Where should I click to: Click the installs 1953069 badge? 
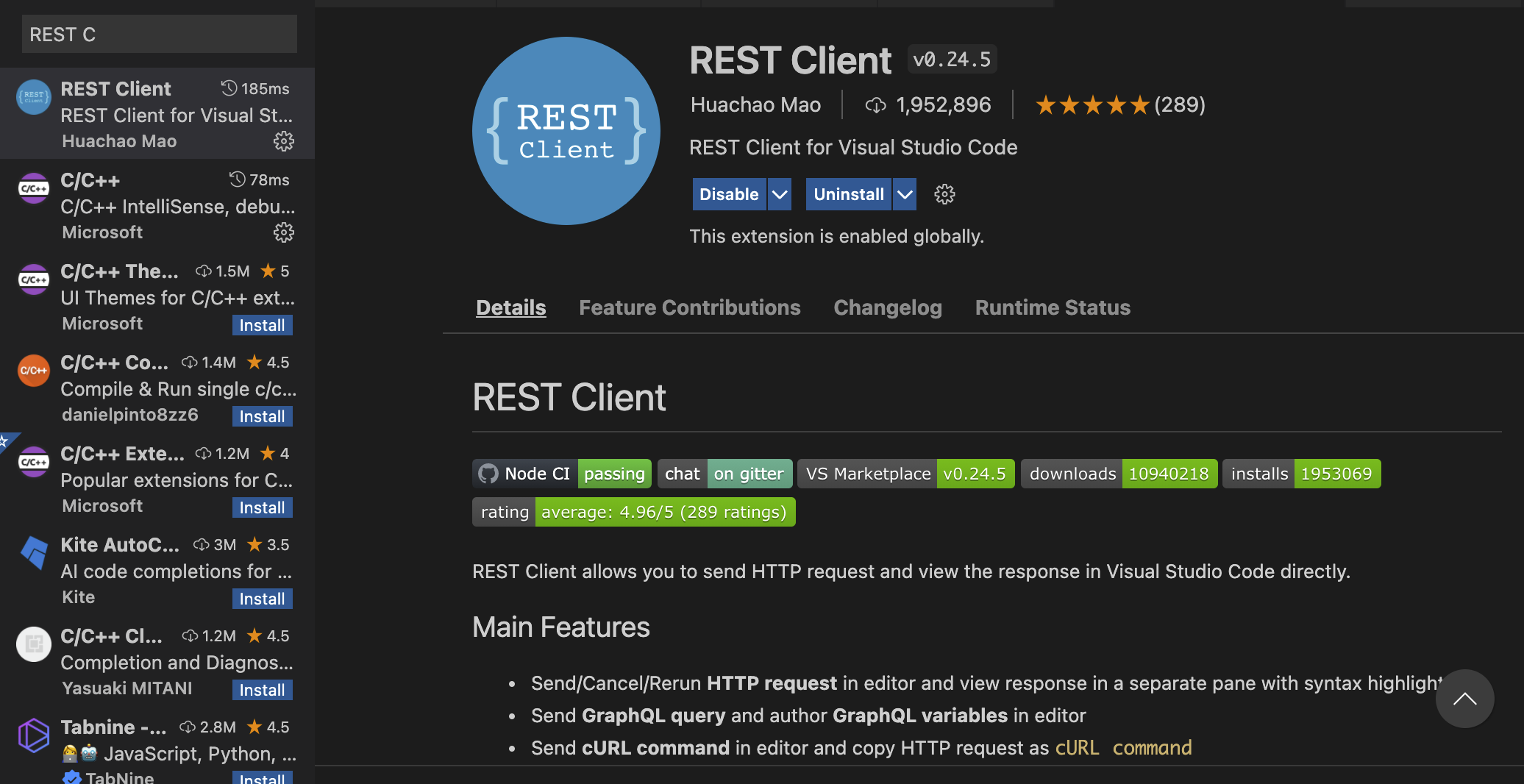point(1302,474)
